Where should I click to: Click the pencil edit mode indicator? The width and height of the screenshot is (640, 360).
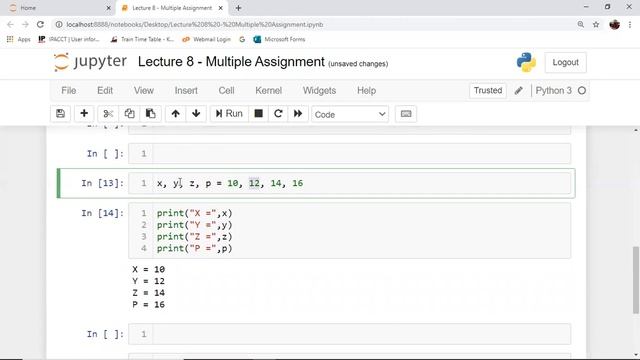519,91
